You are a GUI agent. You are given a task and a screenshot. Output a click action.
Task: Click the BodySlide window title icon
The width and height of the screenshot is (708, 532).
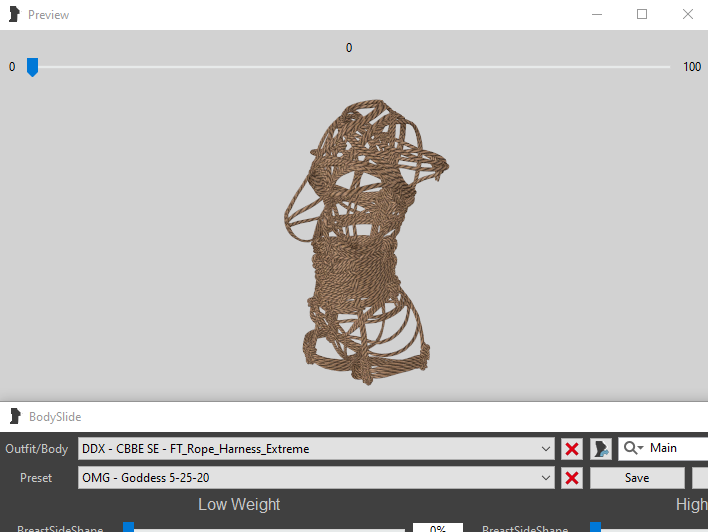pyautogui.click(x=15, y=416)
